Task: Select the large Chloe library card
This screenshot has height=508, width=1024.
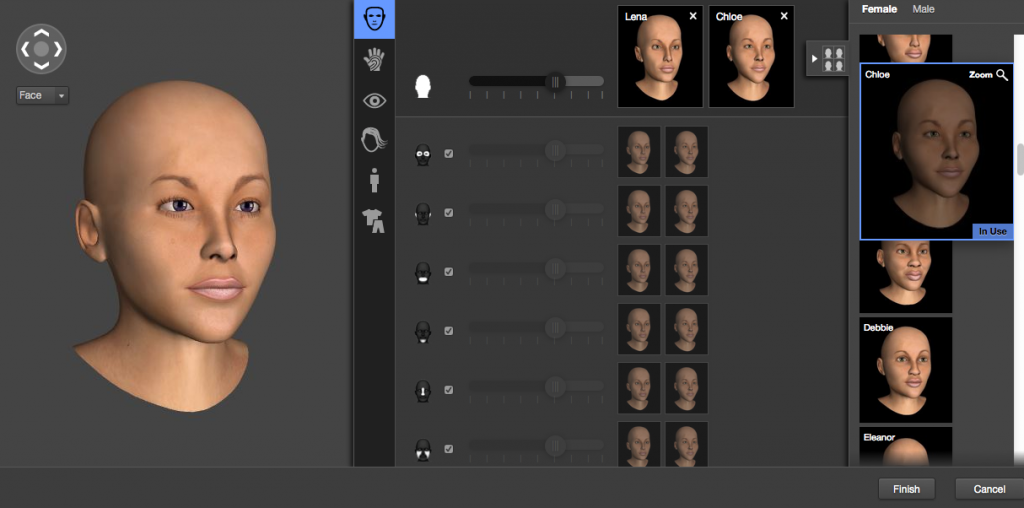Action: (936, 151)
